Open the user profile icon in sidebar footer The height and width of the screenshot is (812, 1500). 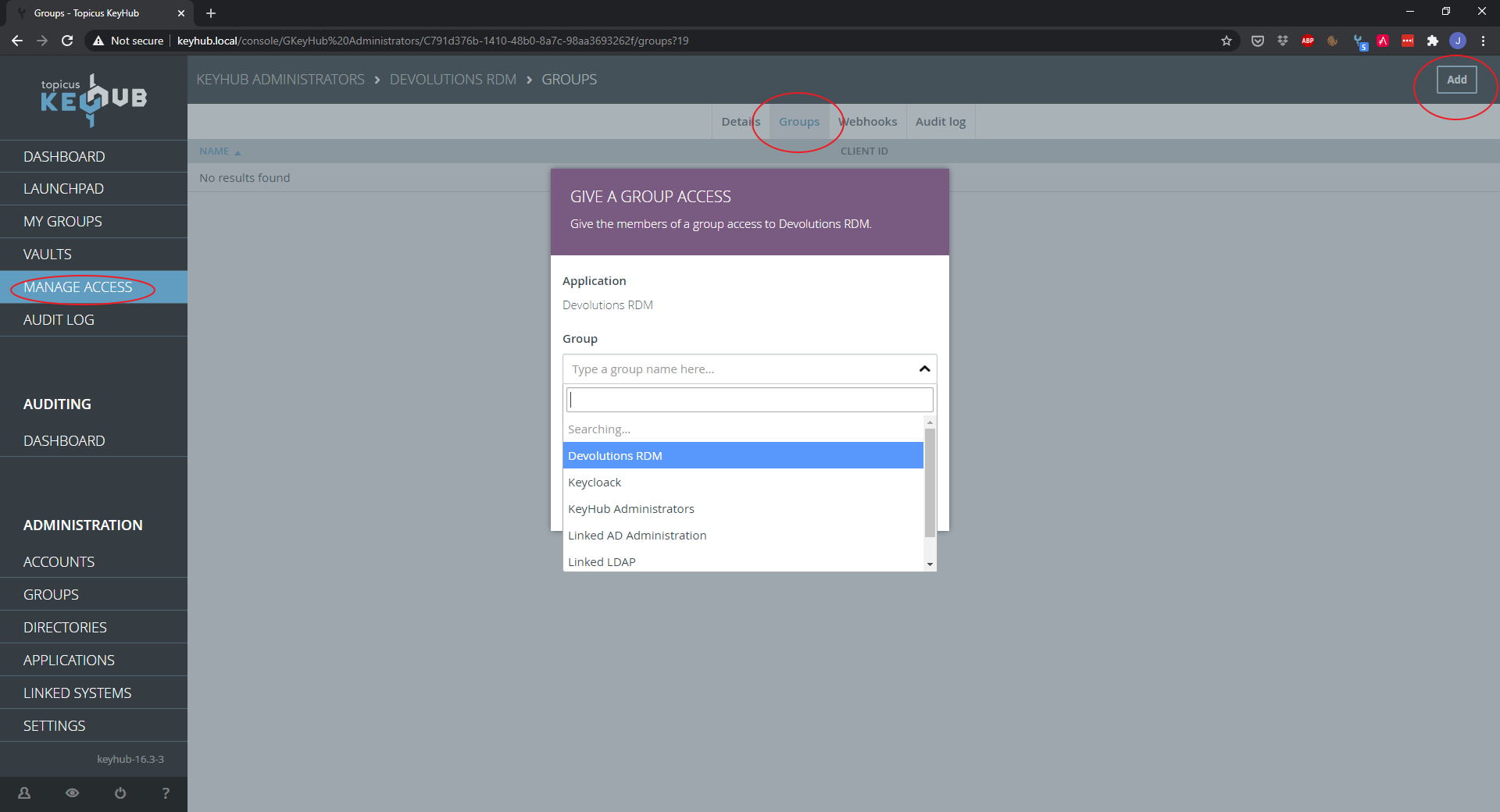pyautogui.click(x=24, y=793)
